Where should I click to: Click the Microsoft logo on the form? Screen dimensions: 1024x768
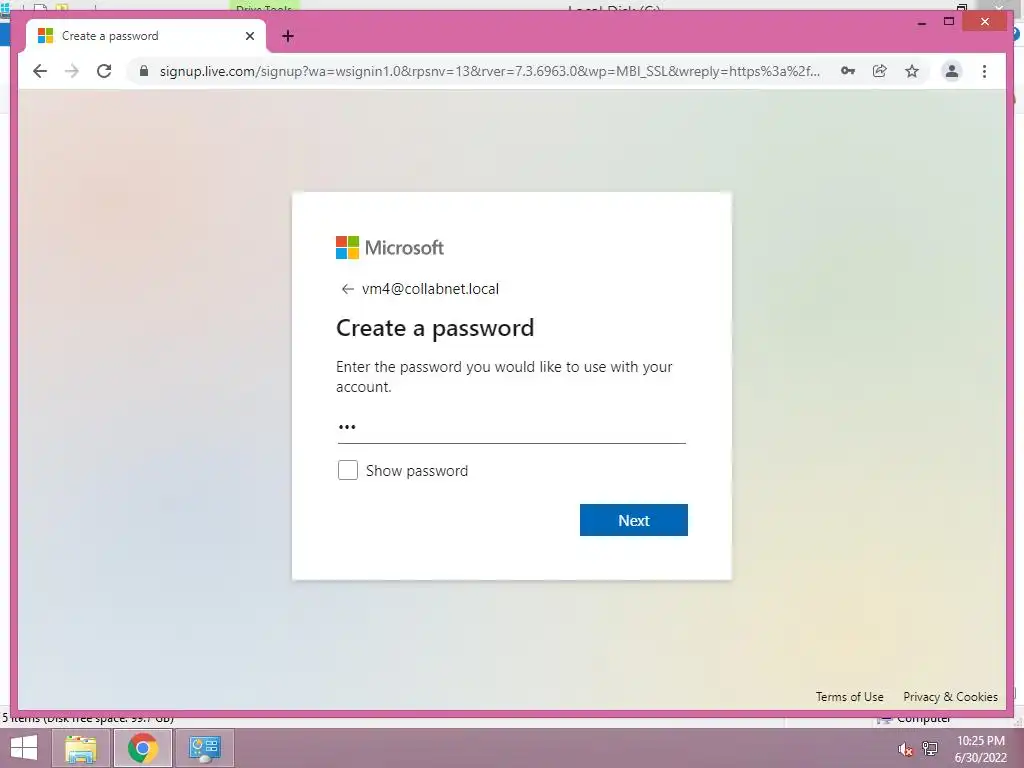coord(390,248)
